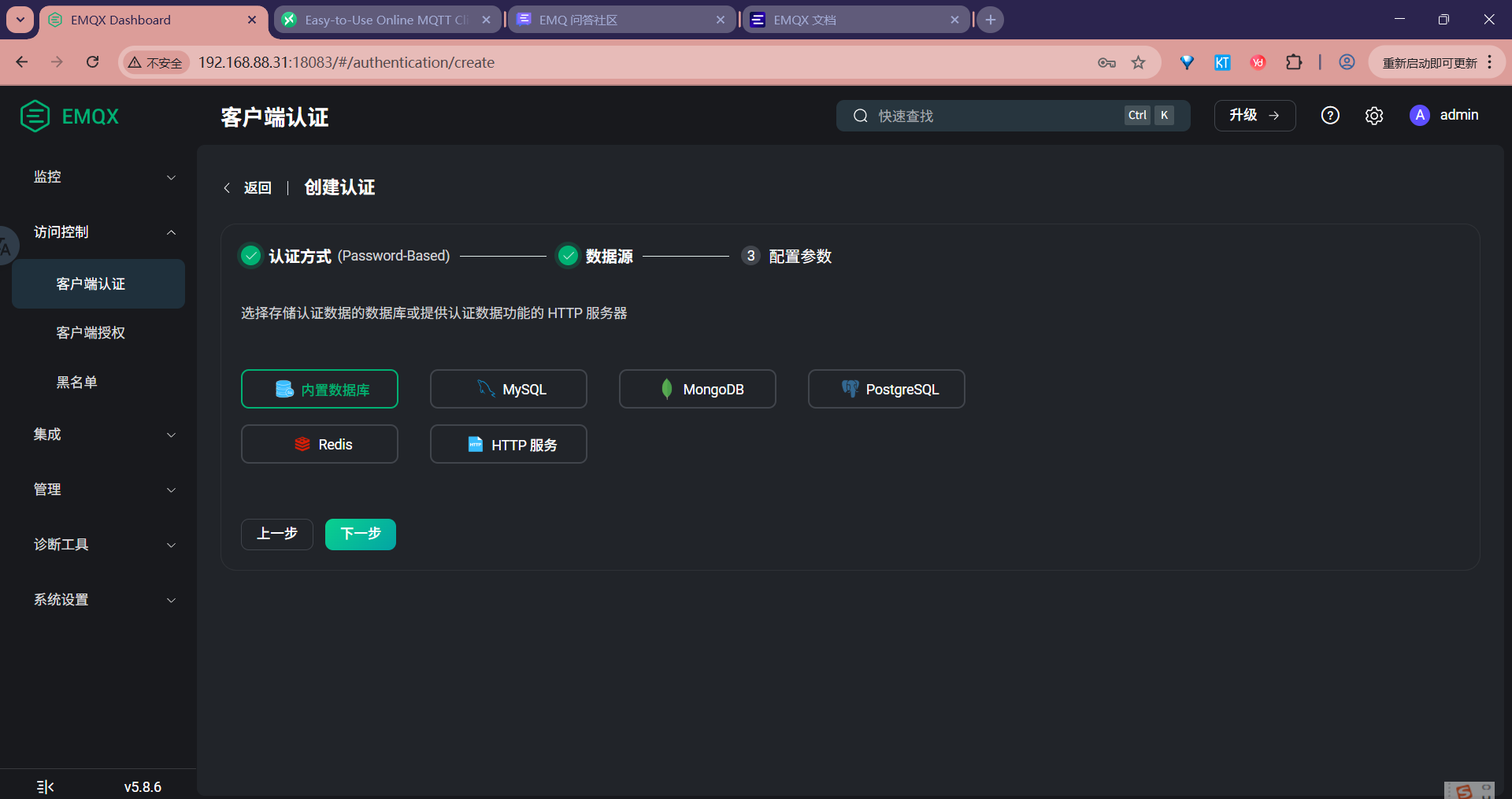Select MongoDB data source
The width and height of the screenshot is (1512, 799).
coord(698,389)
